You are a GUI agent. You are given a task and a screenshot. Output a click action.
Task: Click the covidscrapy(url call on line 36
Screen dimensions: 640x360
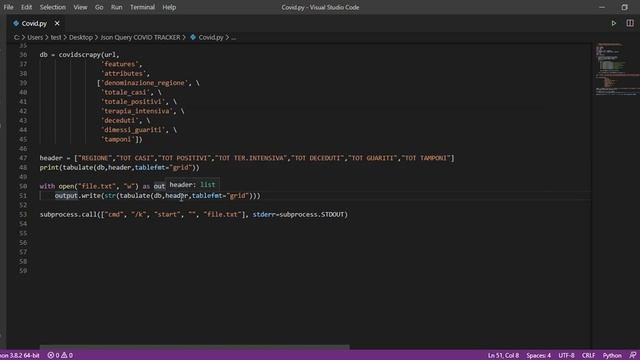[89, 55]
